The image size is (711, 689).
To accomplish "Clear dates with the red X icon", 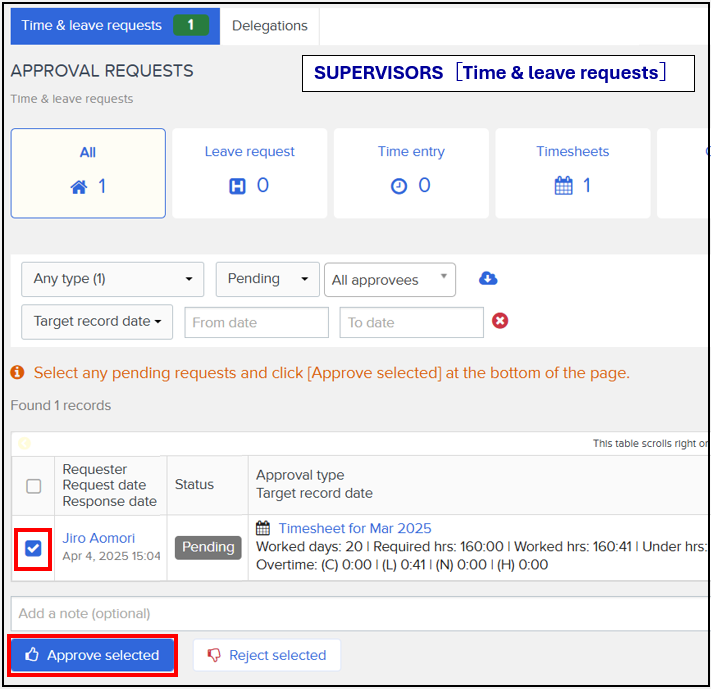I will pyautogui.click(x=500, y=321).
